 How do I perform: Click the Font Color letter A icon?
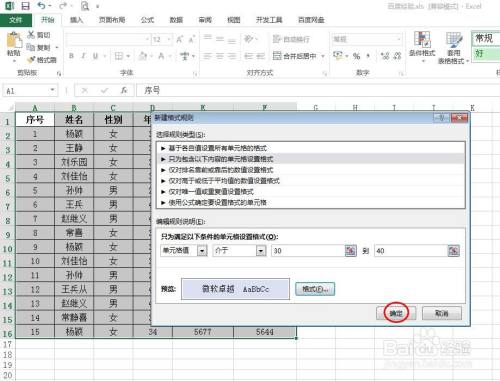[161, 56]
